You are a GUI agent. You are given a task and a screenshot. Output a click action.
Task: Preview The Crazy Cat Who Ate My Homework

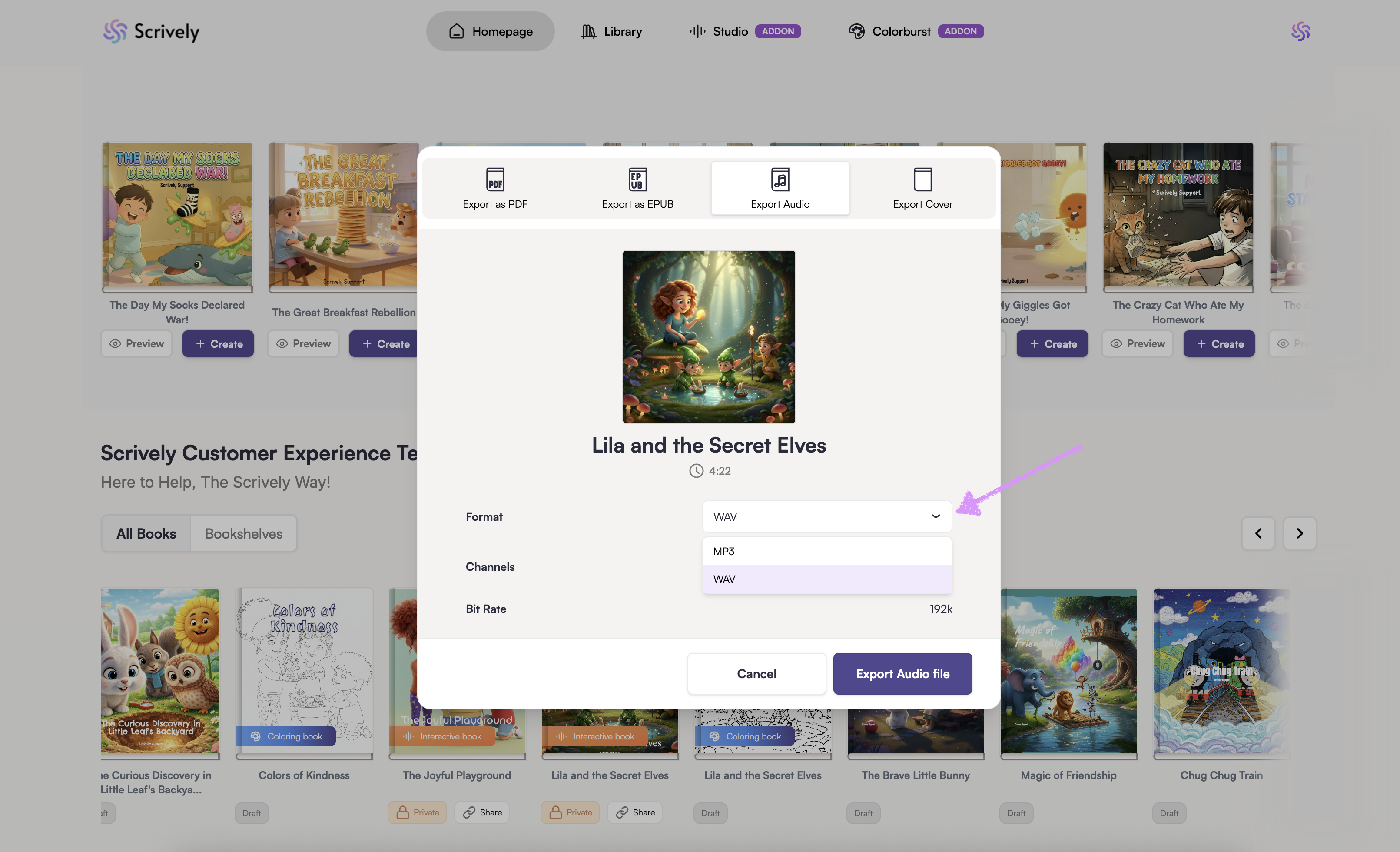coord(1137,344)
